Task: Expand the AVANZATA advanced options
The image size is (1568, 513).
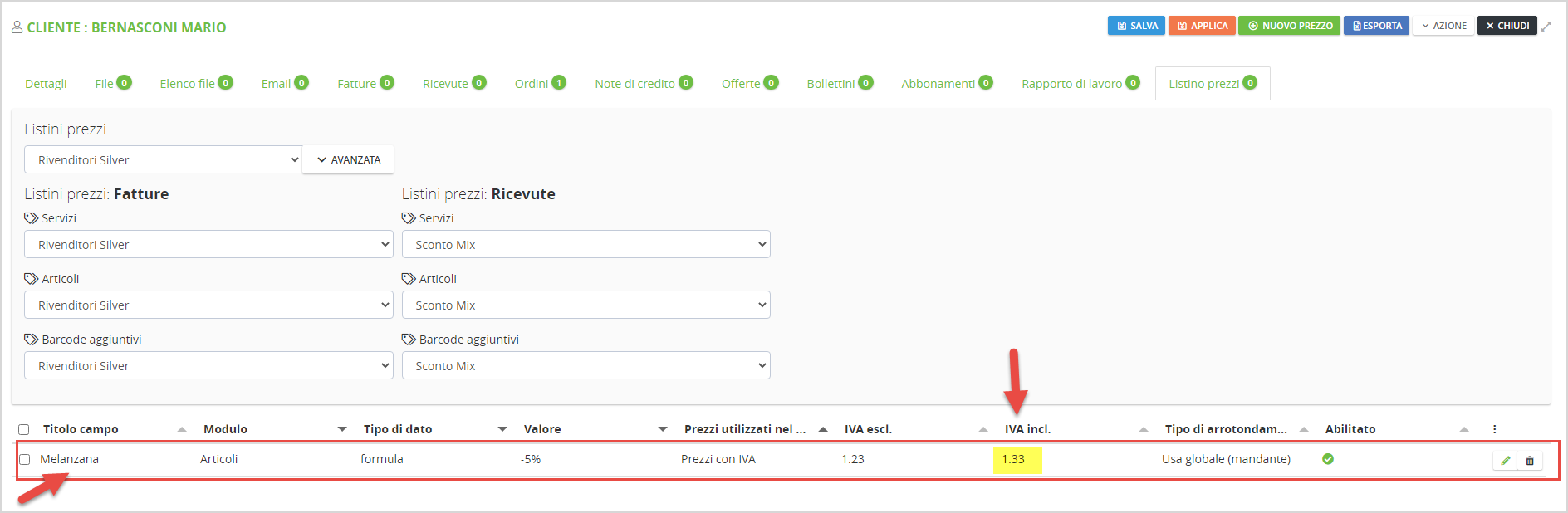Action: [348, 159]
